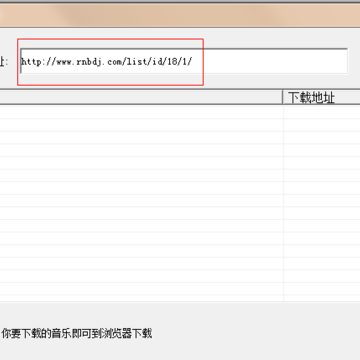The width and height of the screenshot is (360, 360).
Task: Click the second cell under 下载地址 column
Action: [322, 125]
